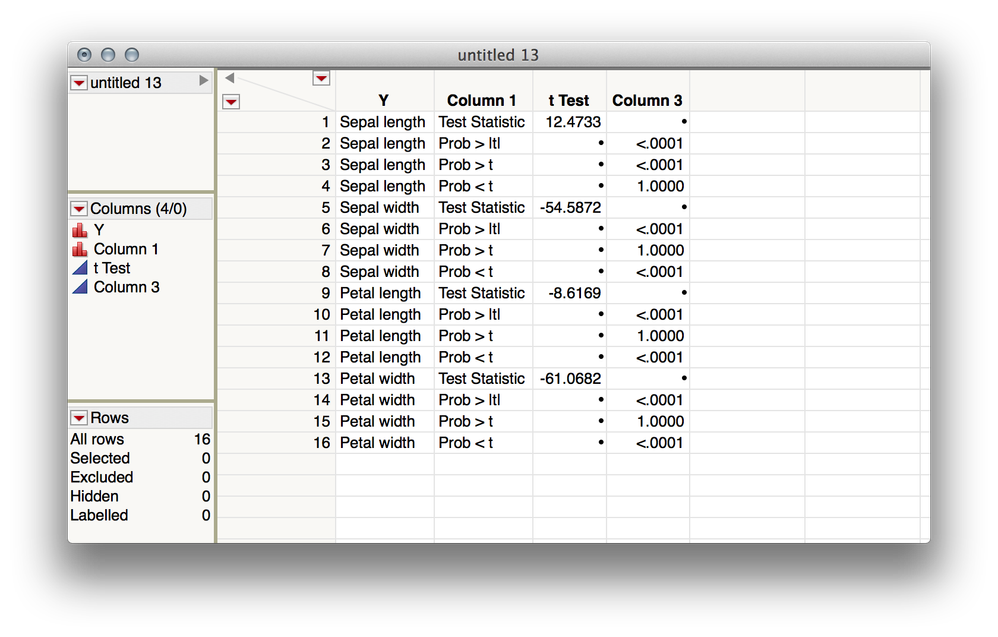The height and width of the screenshot is (637, 998).
Task: Click the untitled 13 table name in panel
Action: (126, 83)
